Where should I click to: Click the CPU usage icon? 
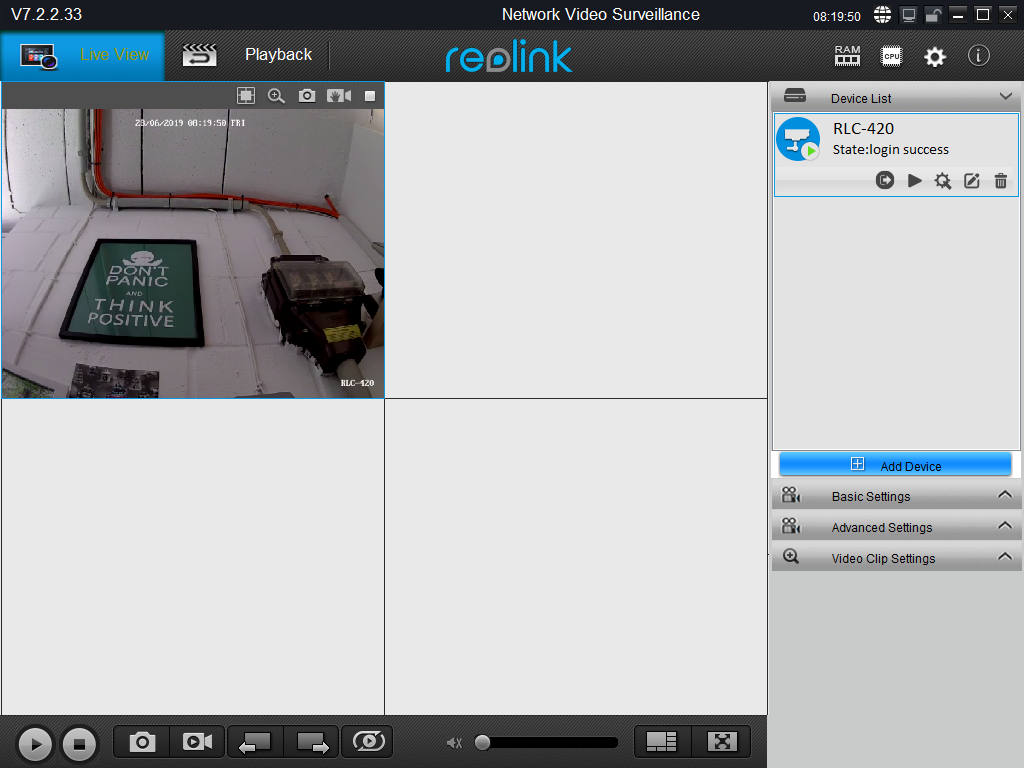891,56
